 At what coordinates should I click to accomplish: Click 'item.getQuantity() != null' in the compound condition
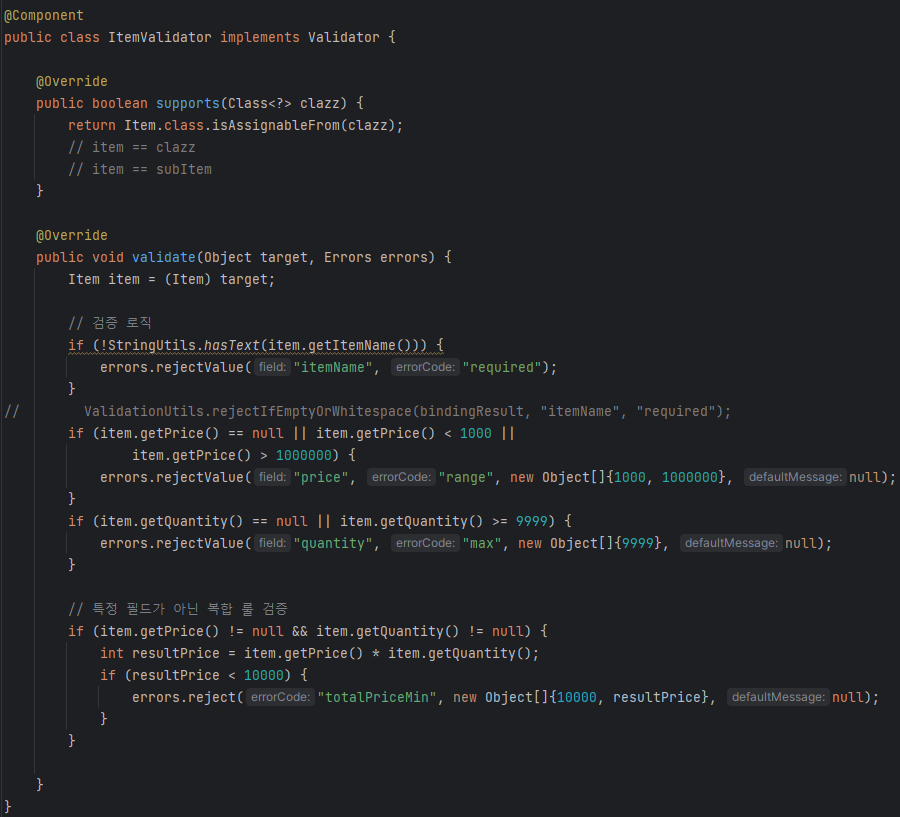pyautogui.click(x=420, y=632)
